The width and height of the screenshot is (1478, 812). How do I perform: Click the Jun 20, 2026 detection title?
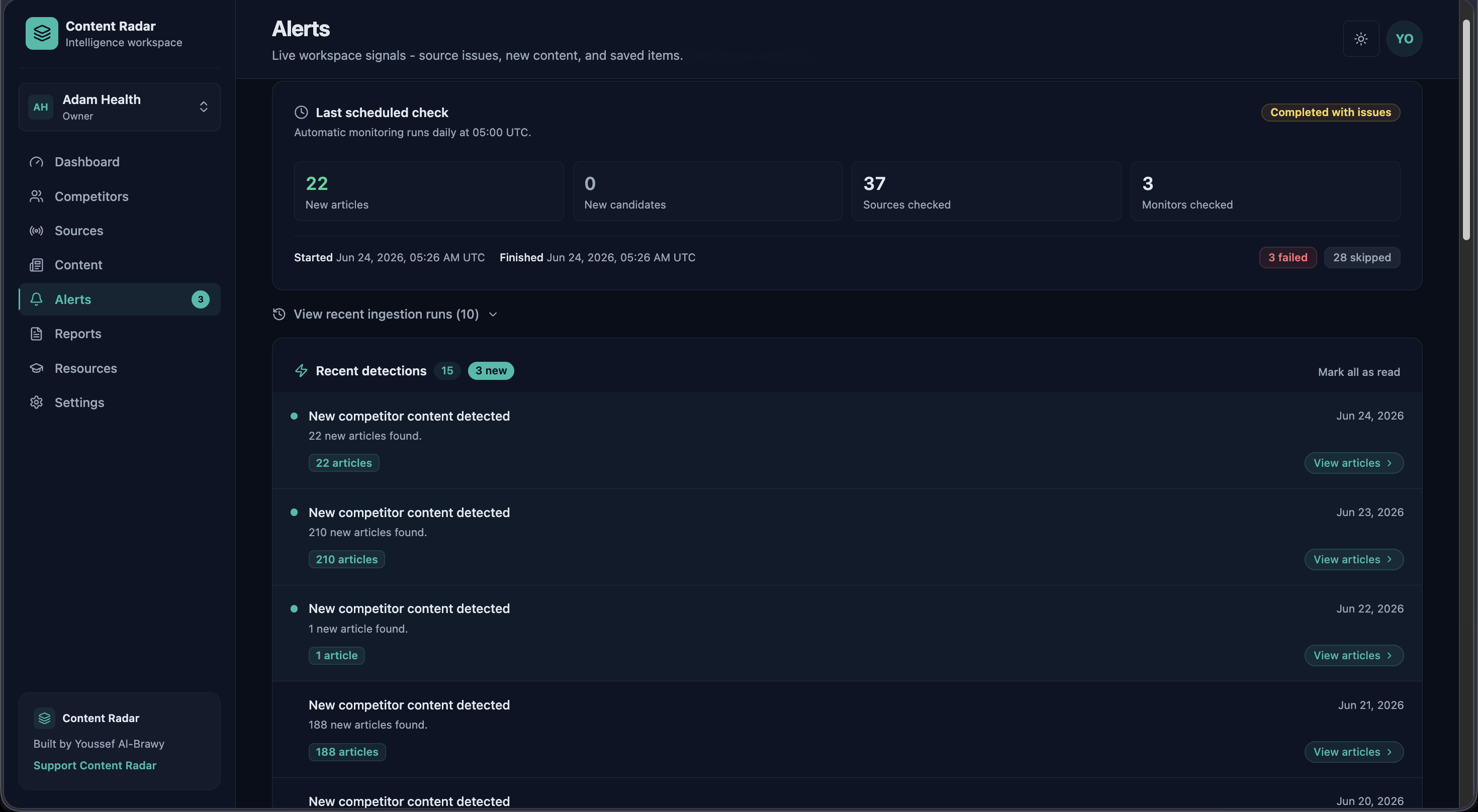409,801
